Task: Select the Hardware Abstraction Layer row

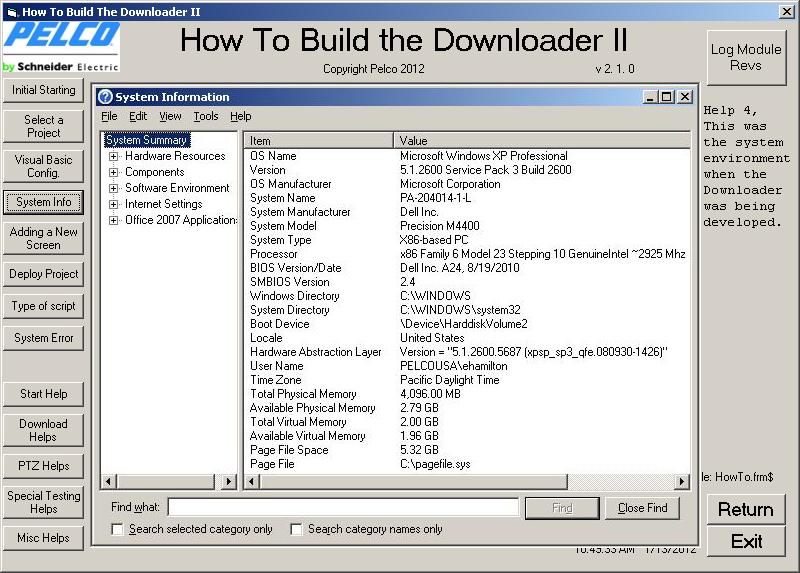Action: (x=467, y=352)
